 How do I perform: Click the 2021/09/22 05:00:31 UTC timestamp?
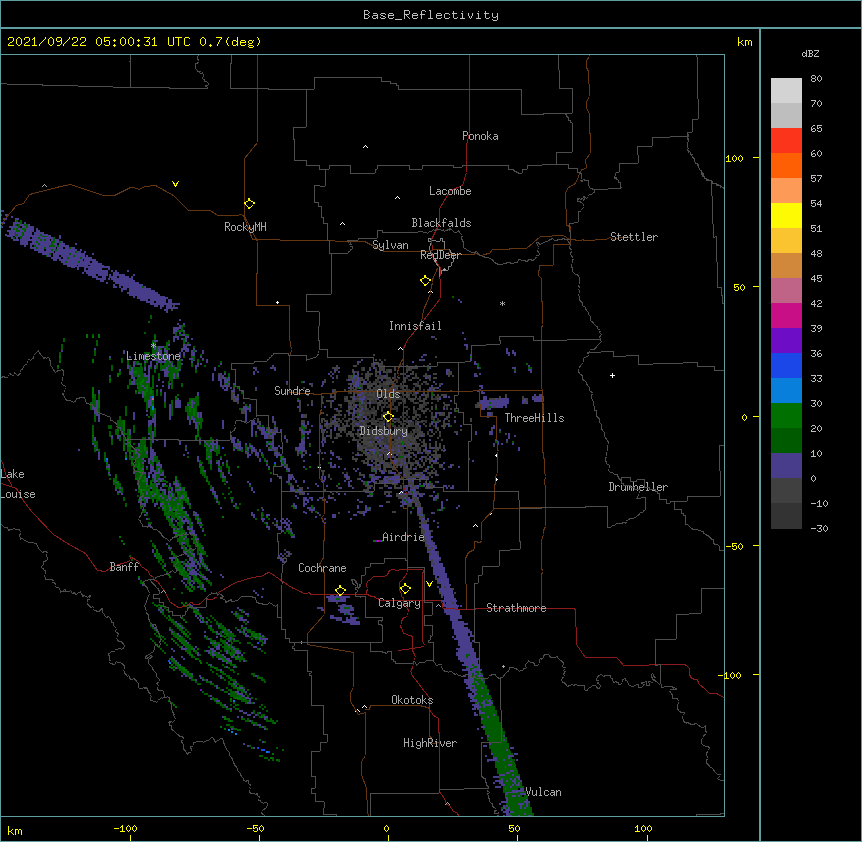[x=99, y=42]
